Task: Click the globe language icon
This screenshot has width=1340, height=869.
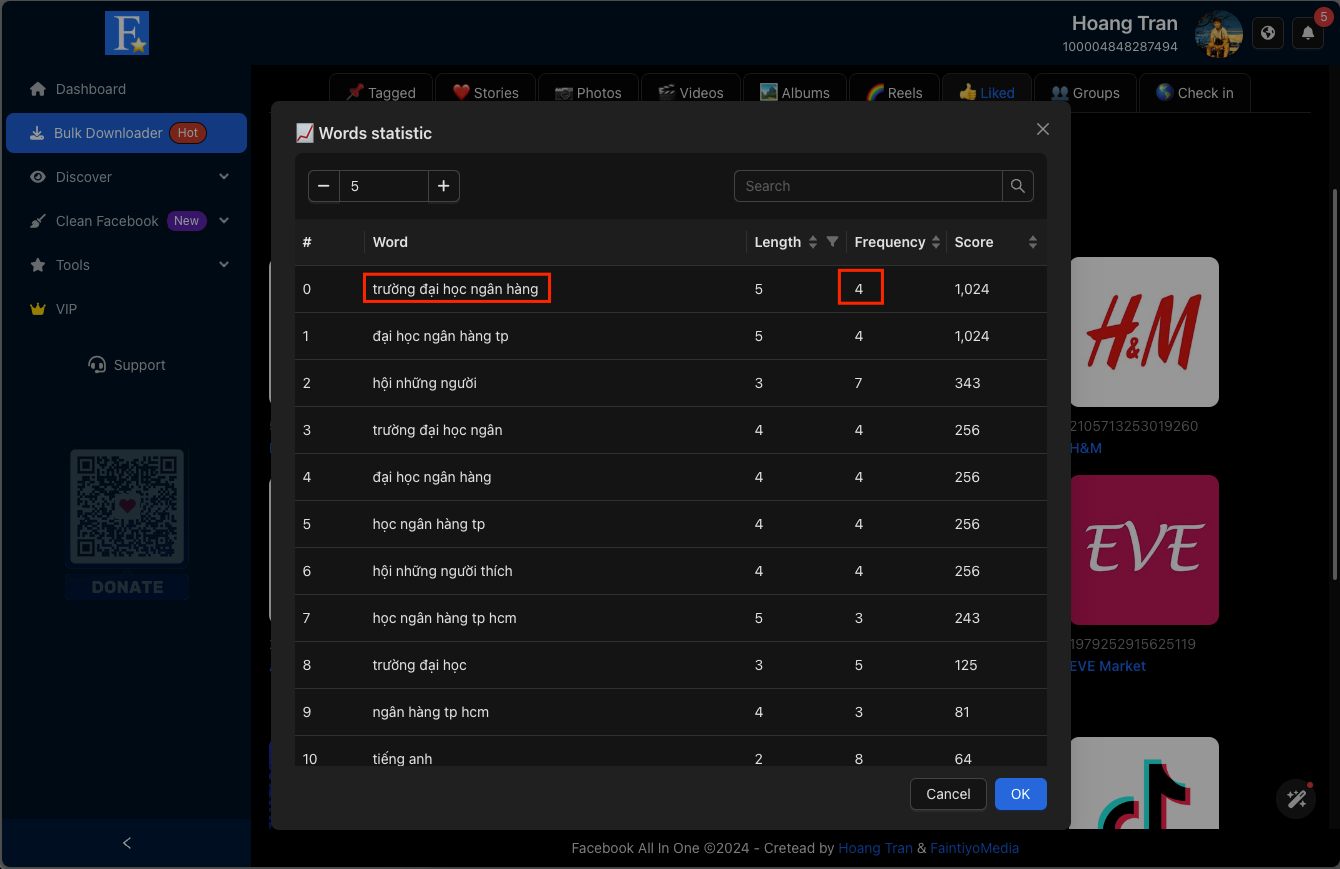Action: coord(1268,33)
